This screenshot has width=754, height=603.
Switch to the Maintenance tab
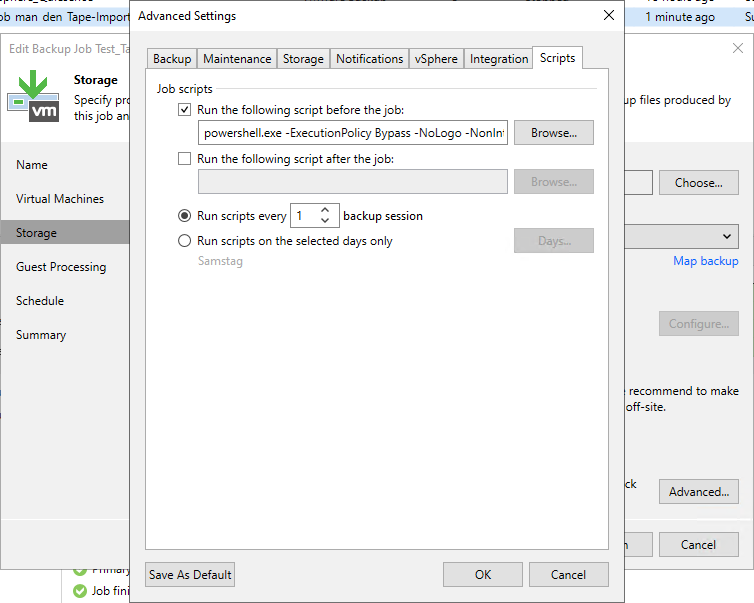[x=236, y=59]
